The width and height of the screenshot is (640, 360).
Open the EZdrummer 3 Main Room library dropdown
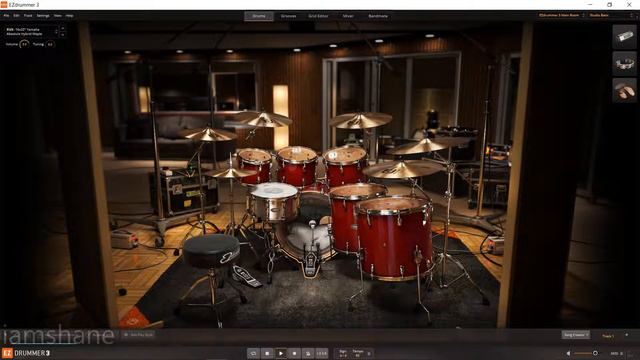(x=561, y=15)
